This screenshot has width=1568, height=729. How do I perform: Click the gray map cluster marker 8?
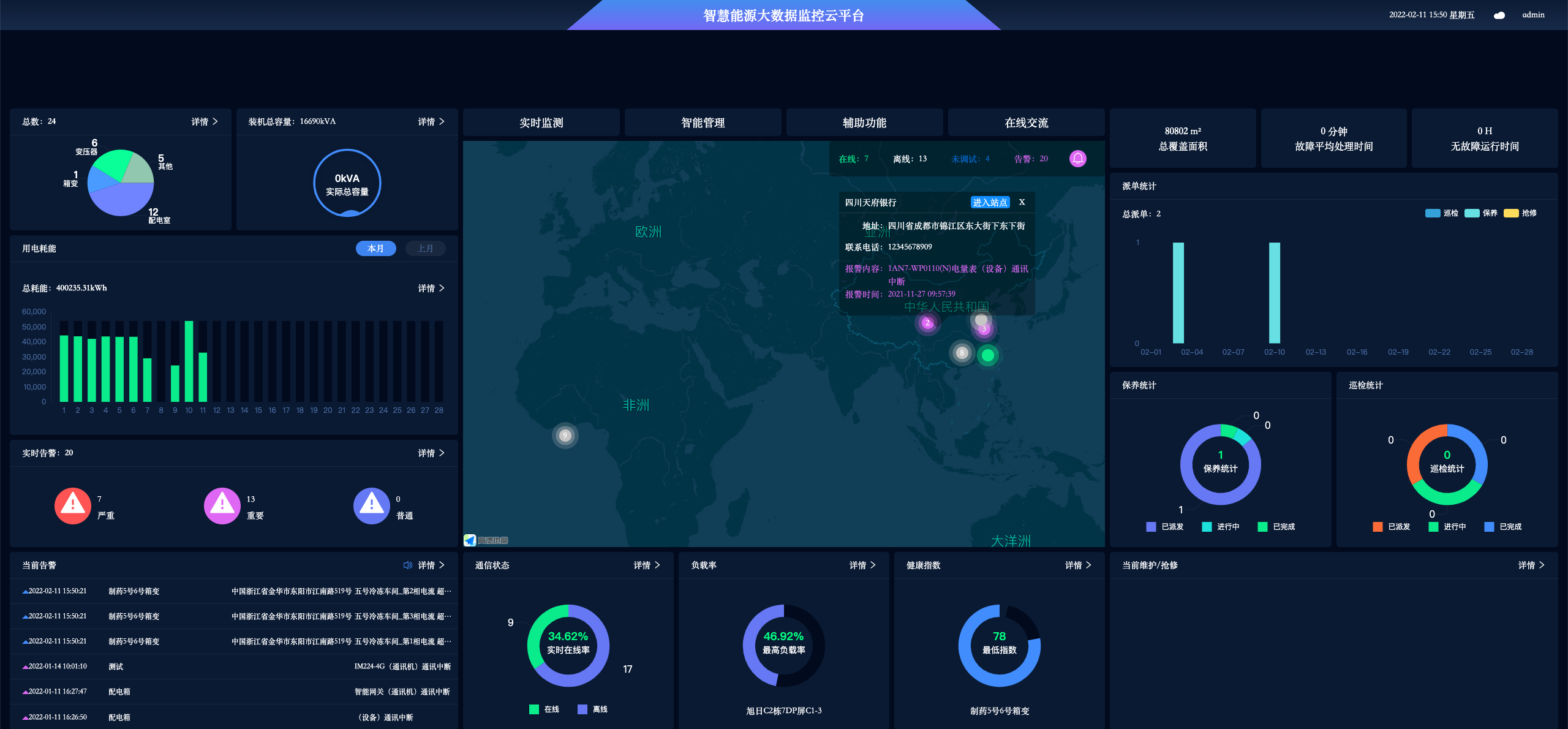coord(962,353)
